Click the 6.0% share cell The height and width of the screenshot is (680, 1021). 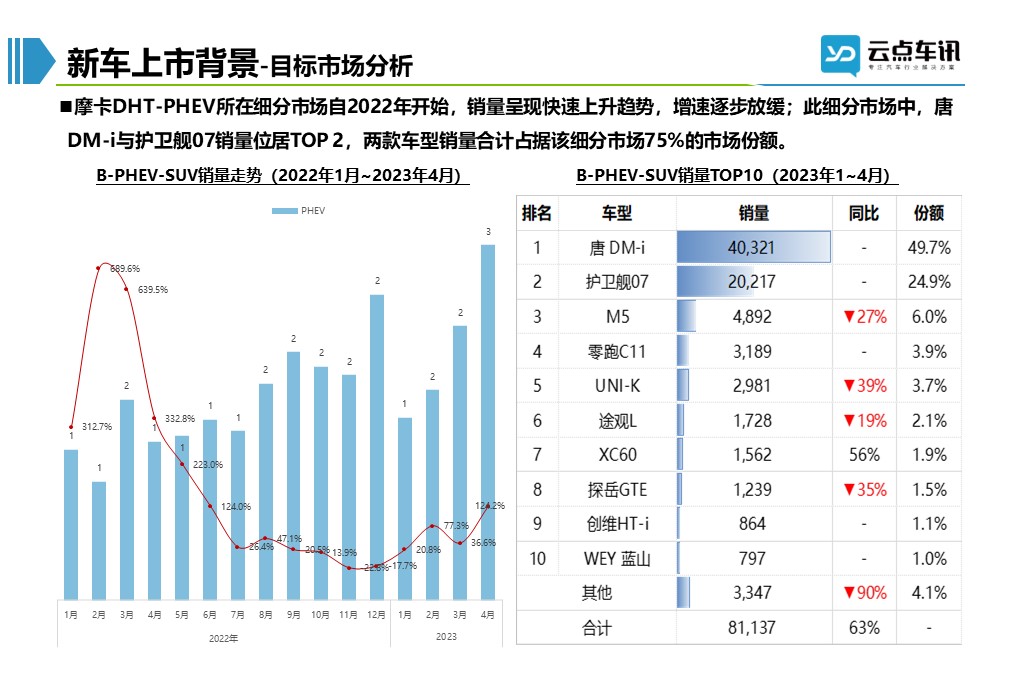[929, 317]
